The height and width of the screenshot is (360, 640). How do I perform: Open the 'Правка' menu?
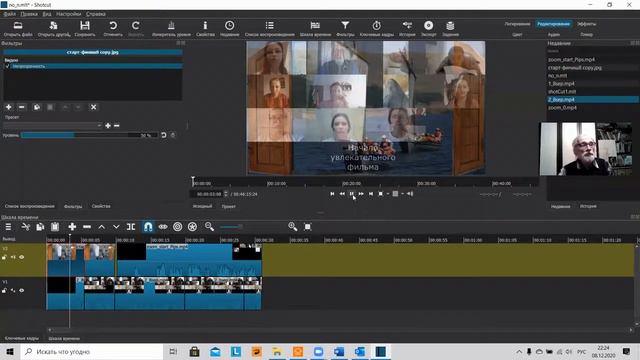click(x=29, y=14)
